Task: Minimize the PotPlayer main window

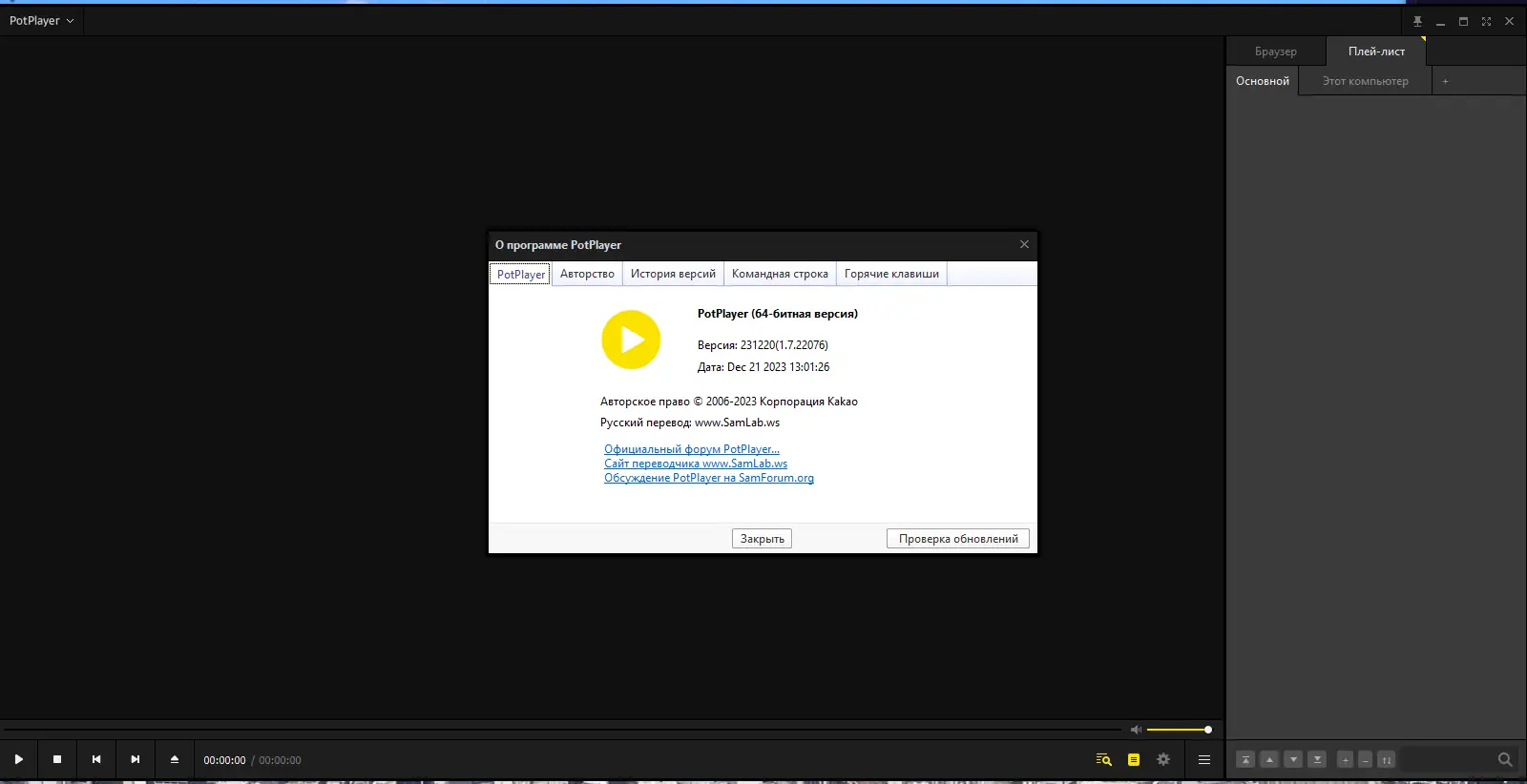Action: pyautogui.click(x=1440, y=21)
